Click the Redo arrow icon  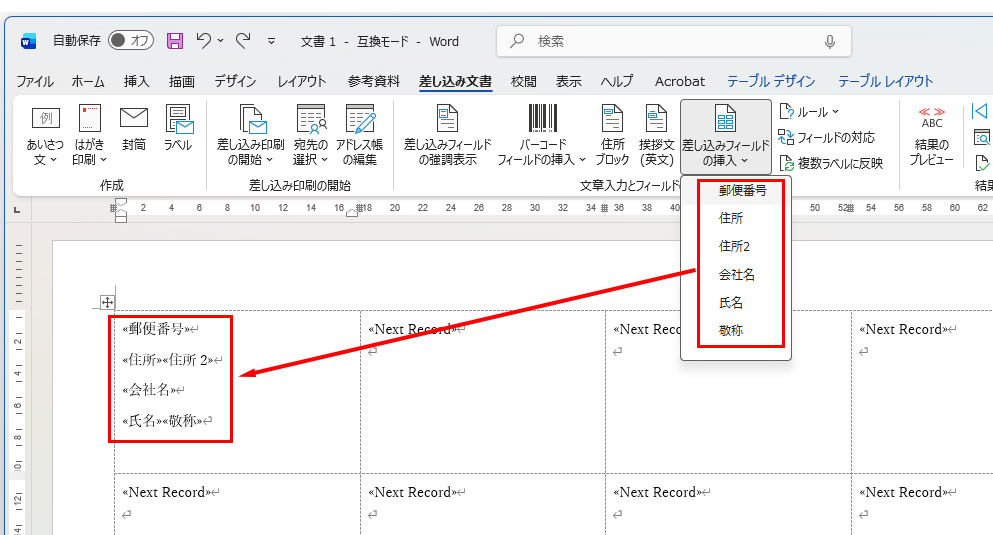(x=242, y=41)
